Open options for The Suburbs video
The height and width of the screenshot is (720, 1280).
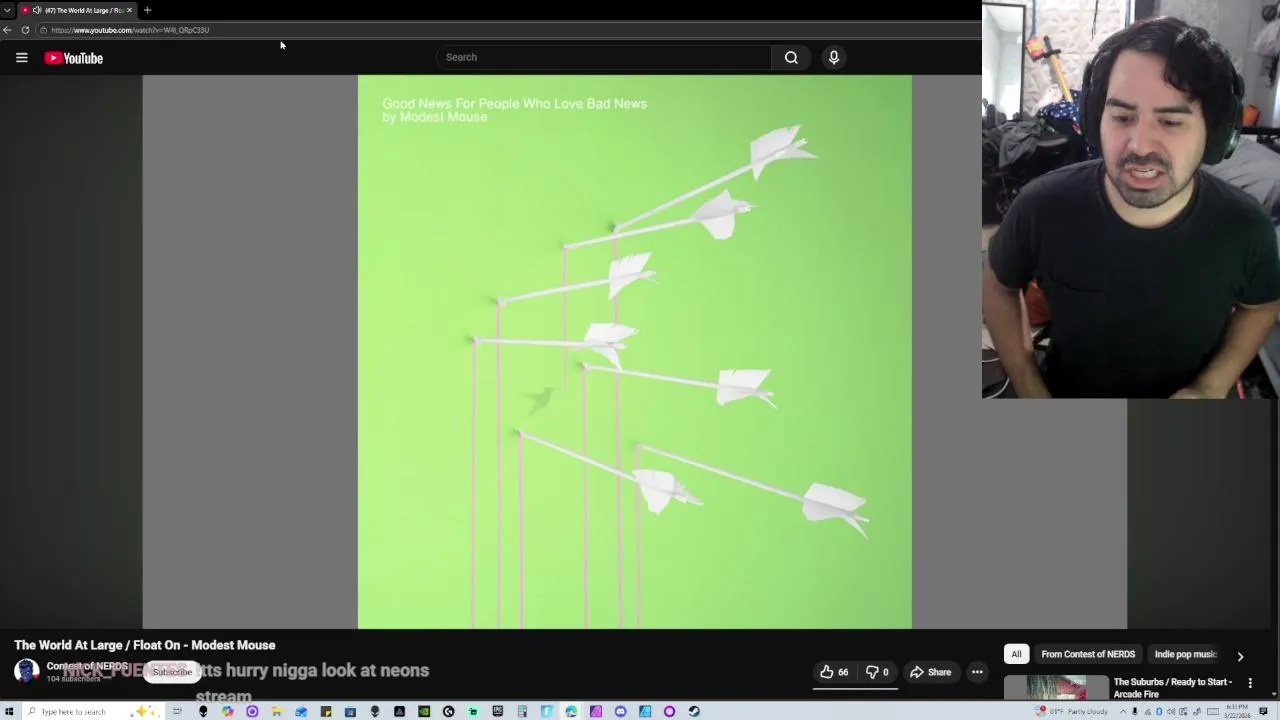point(1250,683)
